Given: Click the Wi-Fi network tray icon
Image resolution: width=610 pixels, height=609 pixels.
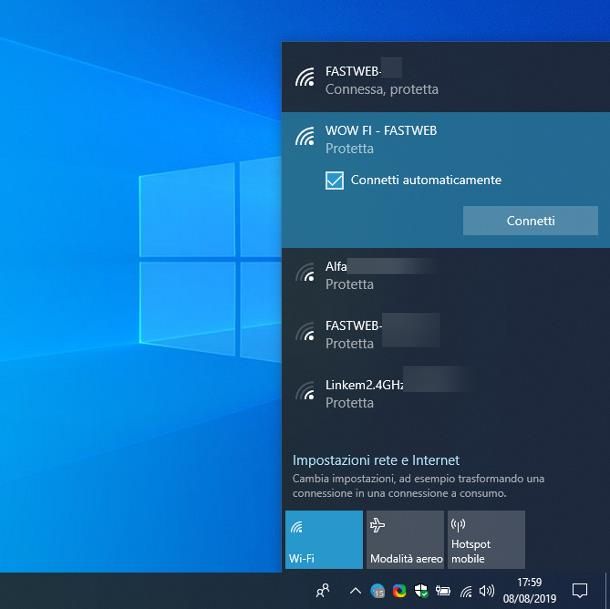Looking at the screenshot, I should [466, 591].
